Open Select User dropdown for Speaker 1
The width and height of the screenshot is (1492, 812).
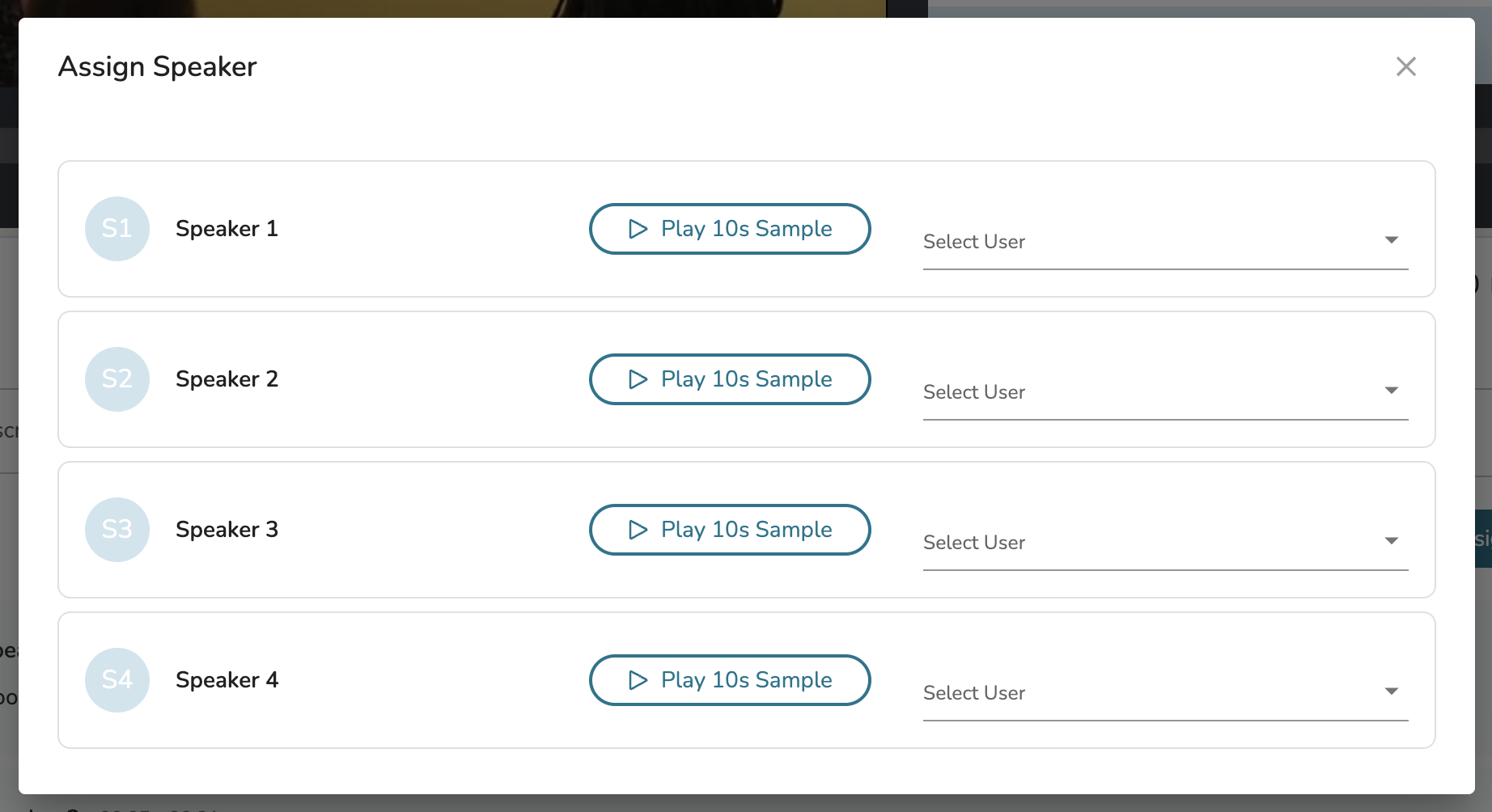(x=1164, y=242)
